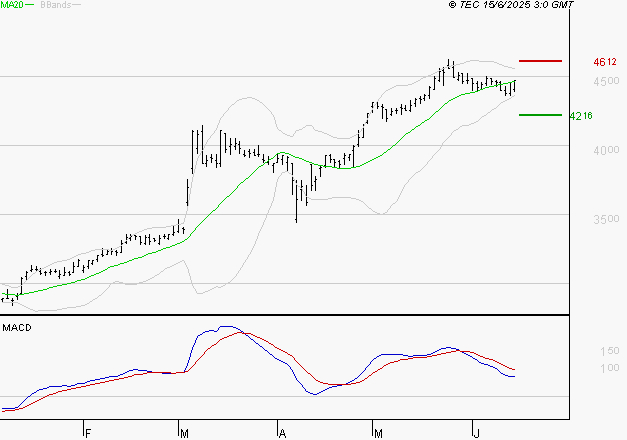Click the J month label on time axis
627x440 pixels.
click(476, 434)
